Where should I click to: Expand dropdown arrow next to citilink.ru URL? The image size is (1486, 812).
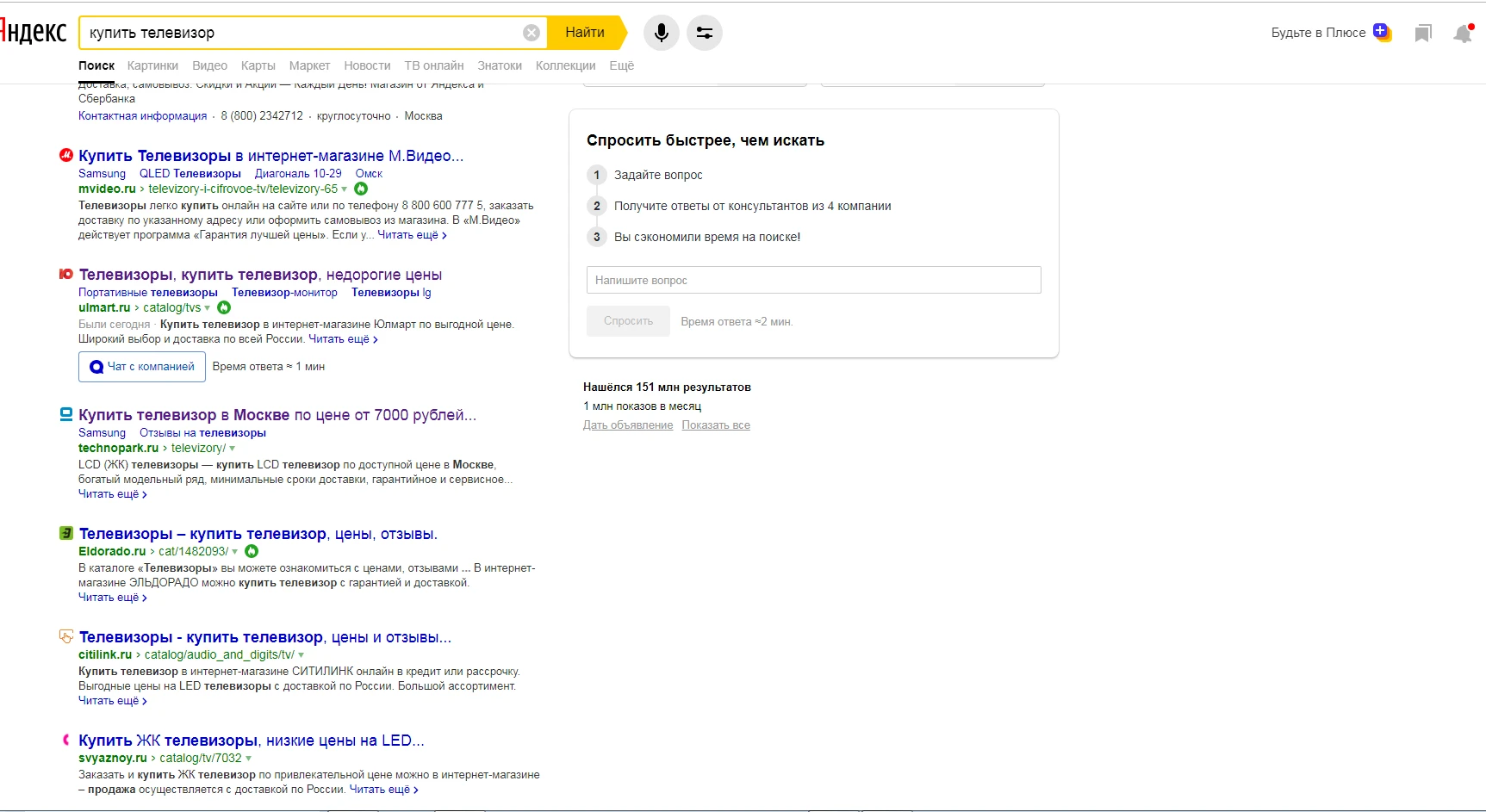pyautogui.click(x=301, y=655)
